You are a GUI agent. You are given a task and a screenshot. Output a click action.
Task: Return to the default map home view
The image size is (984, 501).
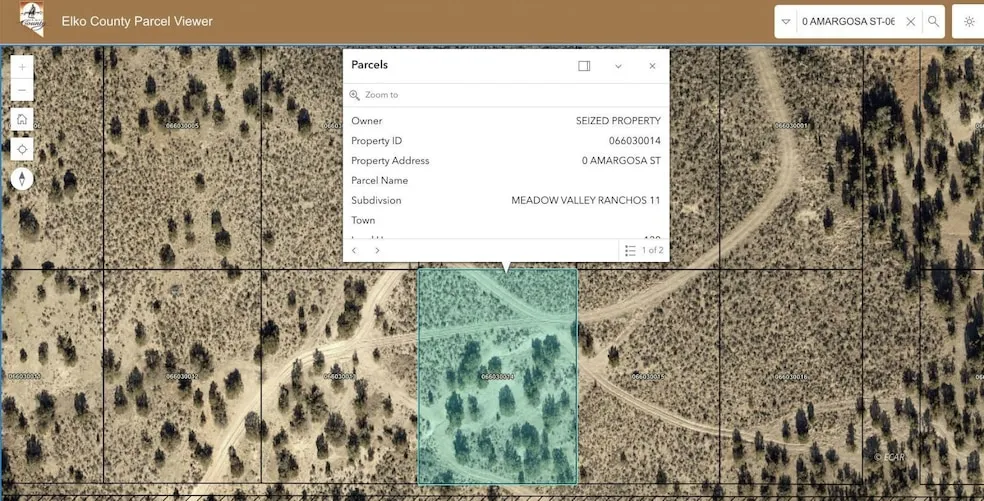22,120
